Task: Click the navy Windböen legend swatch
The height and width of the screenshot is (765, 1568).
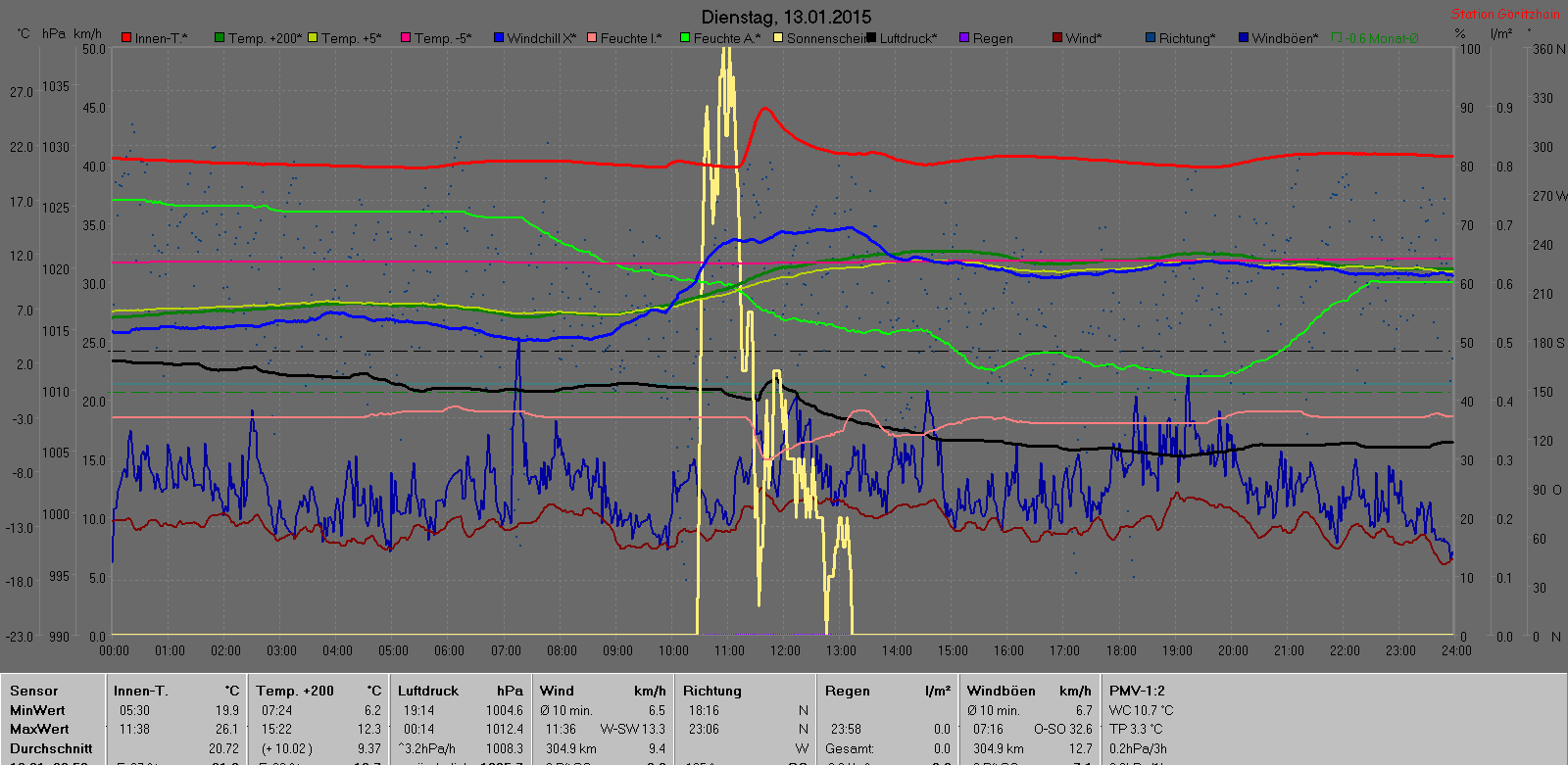Action: pyautogui.click(x=1244, y=38)
